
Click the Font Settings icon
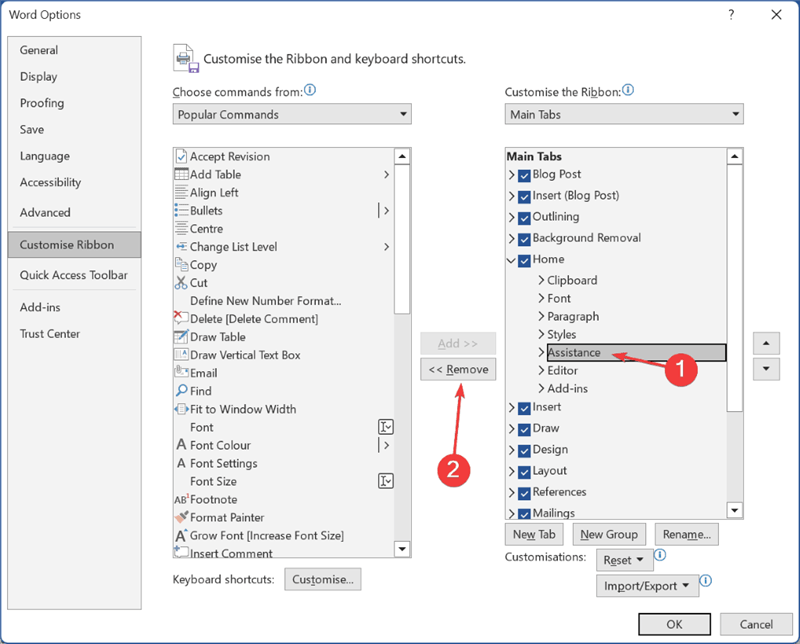pyautogui.click(x=181, y=463)
